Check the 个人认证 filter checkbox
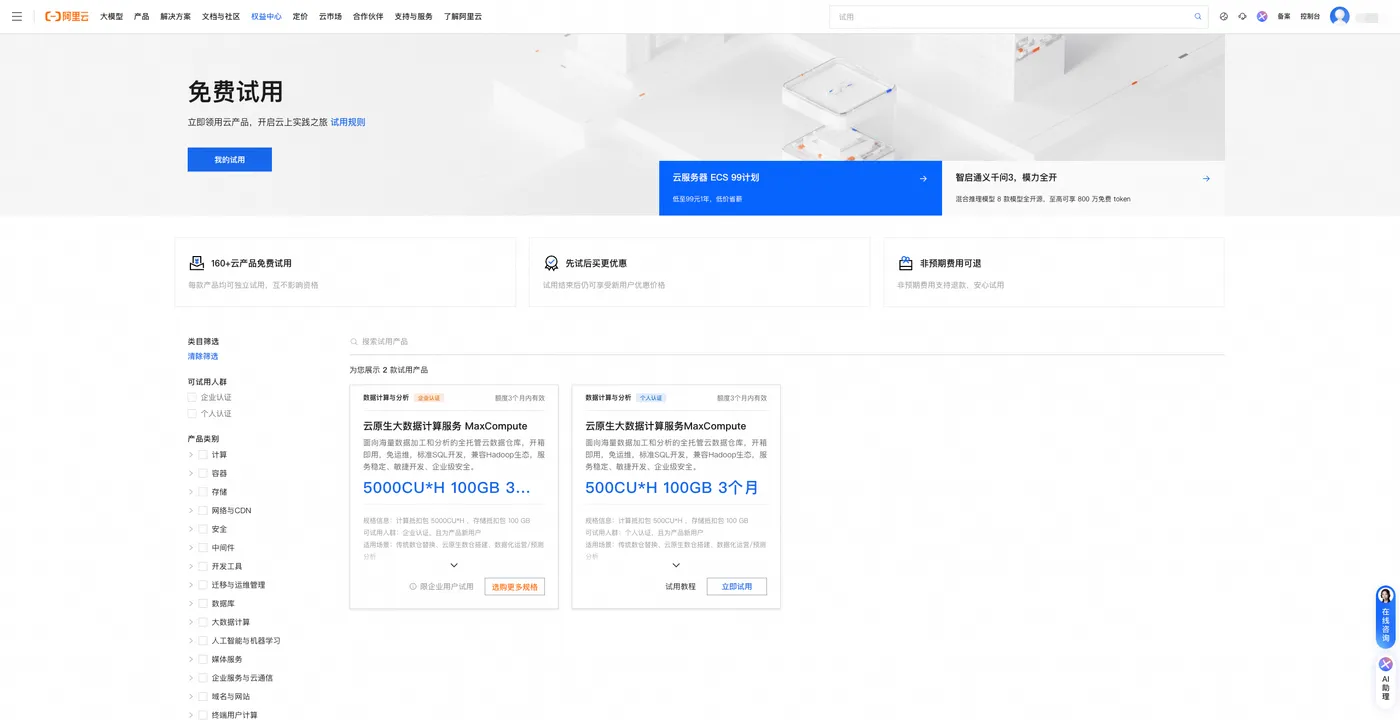1400x720 pixels. click(192, 414)
